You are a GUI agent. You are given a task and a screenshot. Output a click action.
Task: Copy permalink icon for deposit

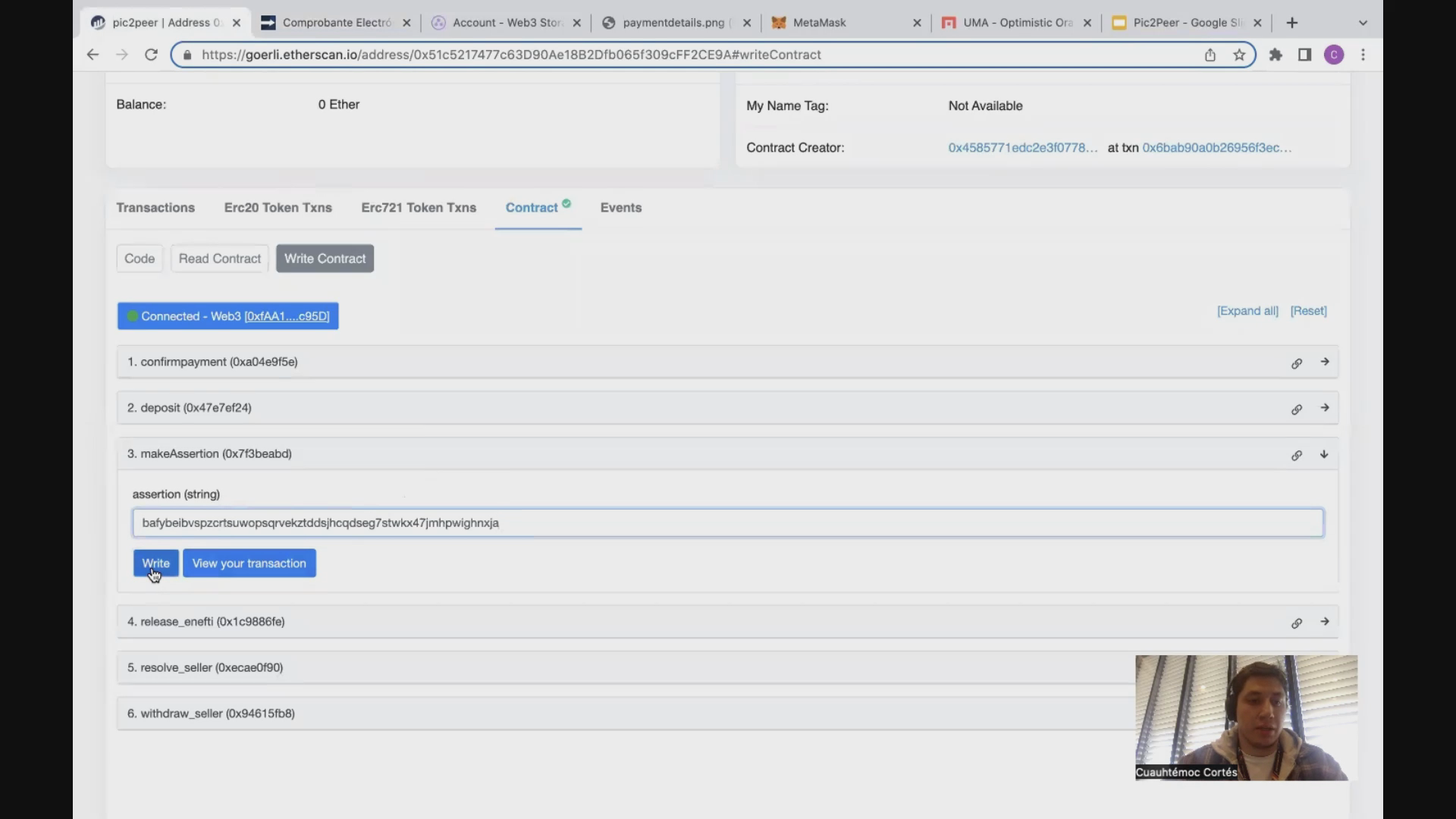[x=1297, y=409]
